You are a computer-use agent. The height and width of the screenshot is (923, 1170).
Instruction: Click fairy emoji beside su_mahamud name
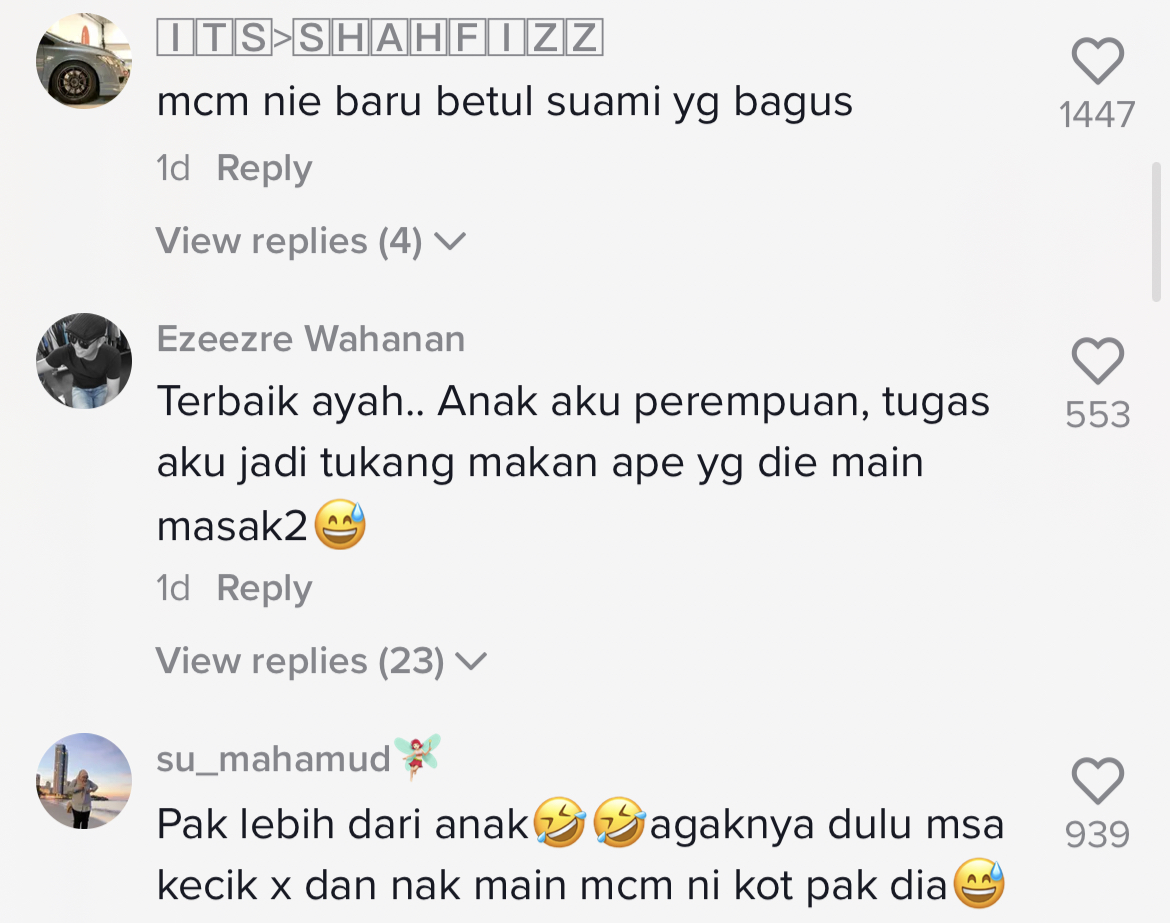click(417, 757)
